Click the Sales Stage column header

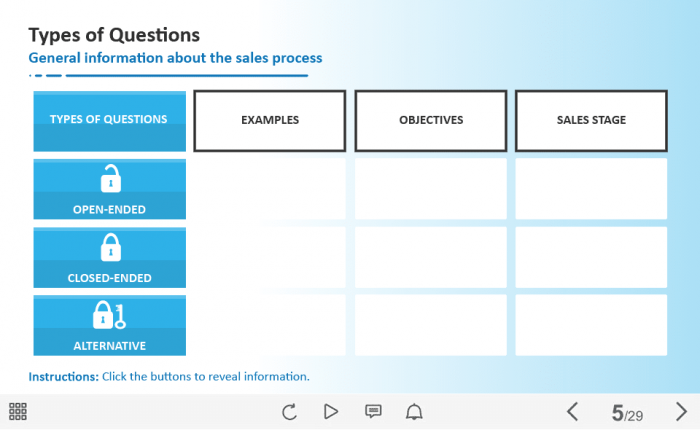pos(591,121)
